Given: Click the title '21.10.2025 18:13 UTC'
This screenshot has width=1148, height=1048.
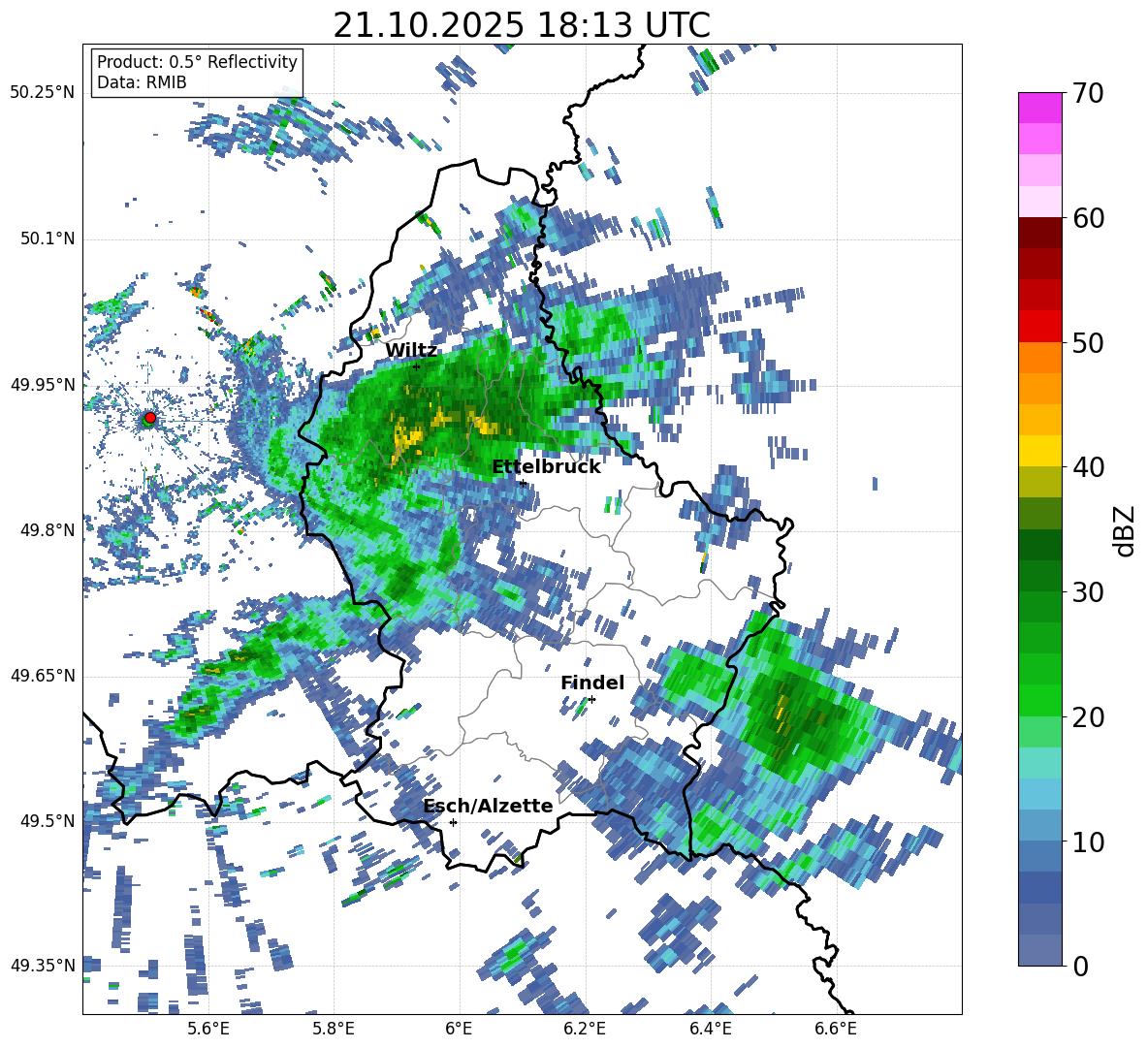Looking at the screenshot, I should [x=522, y=25].
